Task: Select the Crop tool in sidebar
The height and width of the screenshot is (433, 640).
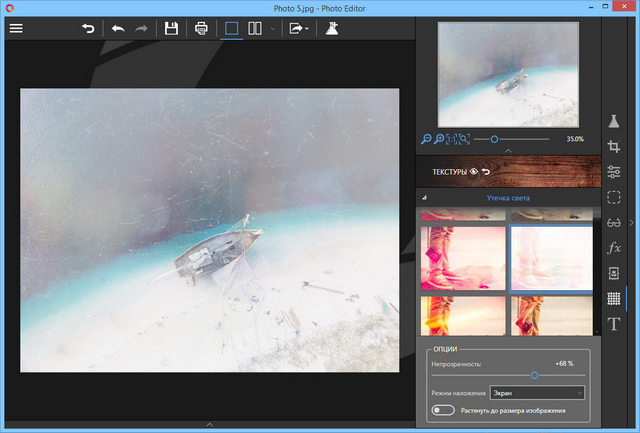Action: click(x=614, y=147)
